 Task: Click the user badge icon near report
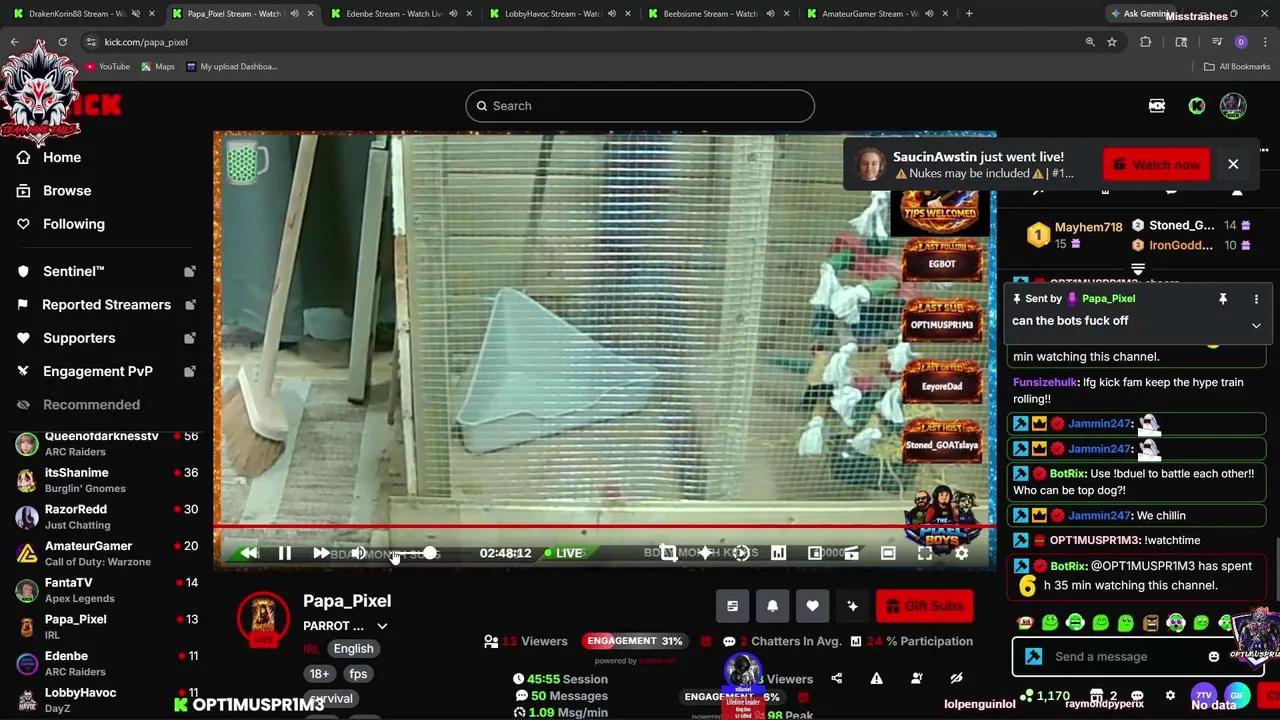916,678
